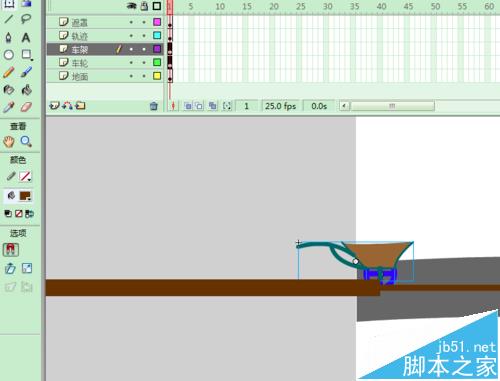Toggle Onion Skin mode
This screenshot has width=500, height=381.
(188, 106)
